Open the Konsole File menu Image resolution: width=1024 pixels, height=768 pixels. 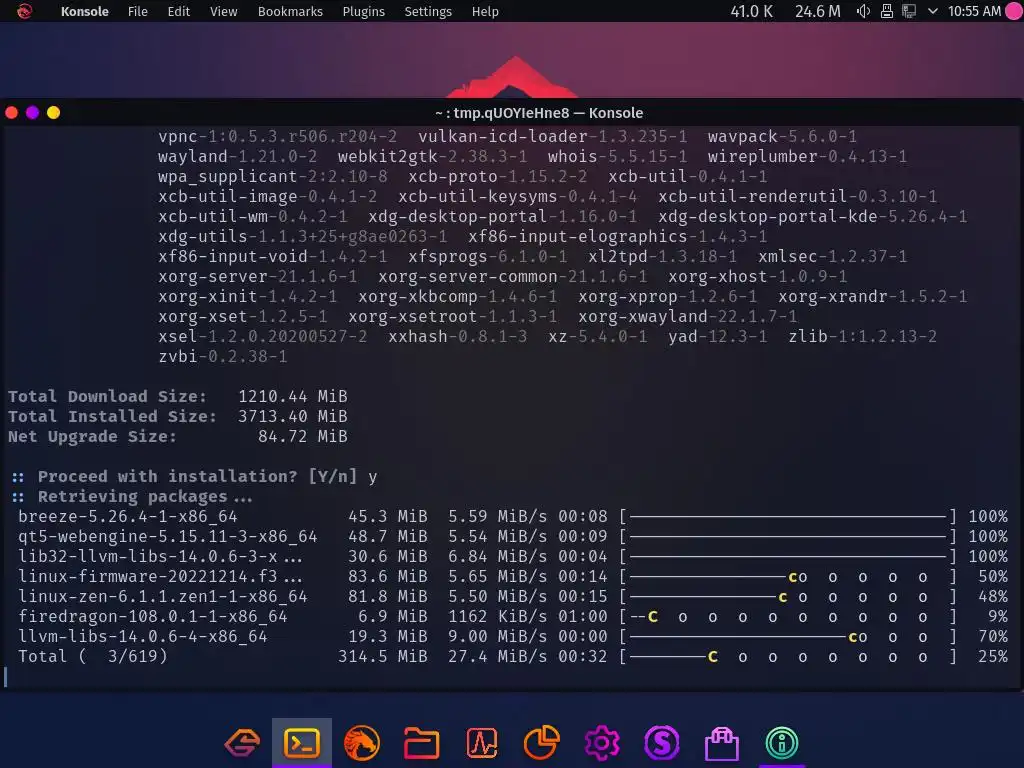click(x=138, y=12)
